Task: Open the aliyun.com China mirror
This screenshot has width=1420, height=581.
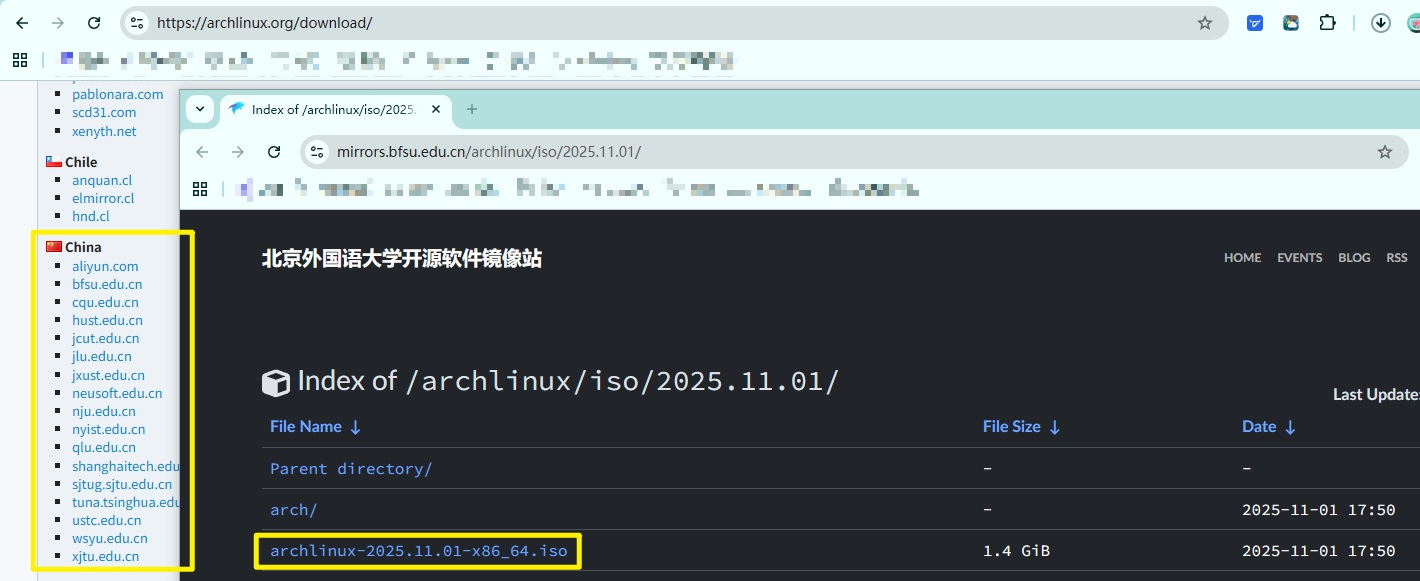Action: [102, 266]
